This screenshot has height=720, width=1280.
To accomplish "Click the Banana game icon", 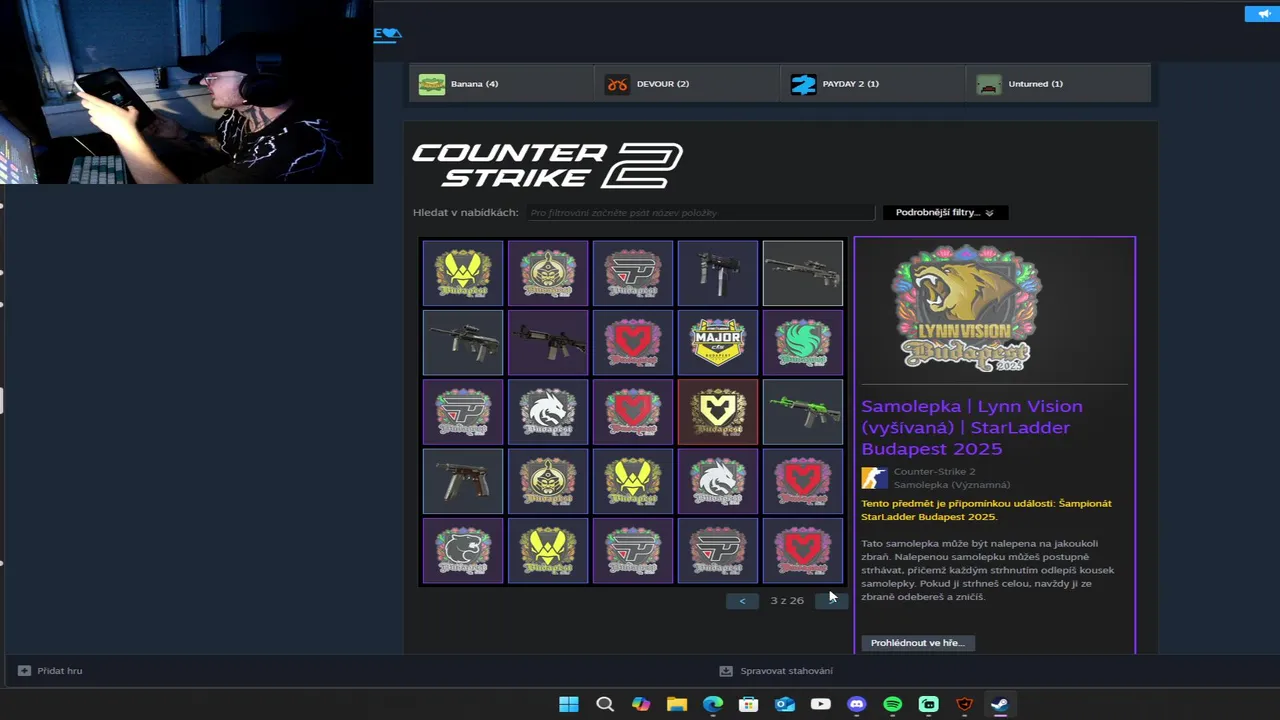I will click(432, 84).
